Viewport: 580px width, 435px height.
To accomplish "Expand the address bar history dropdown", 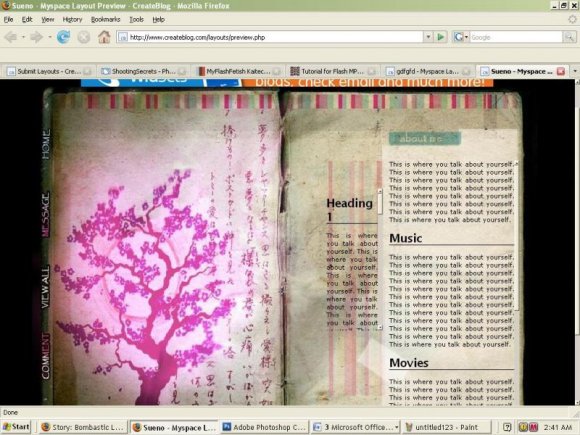I will click(428, 37).
